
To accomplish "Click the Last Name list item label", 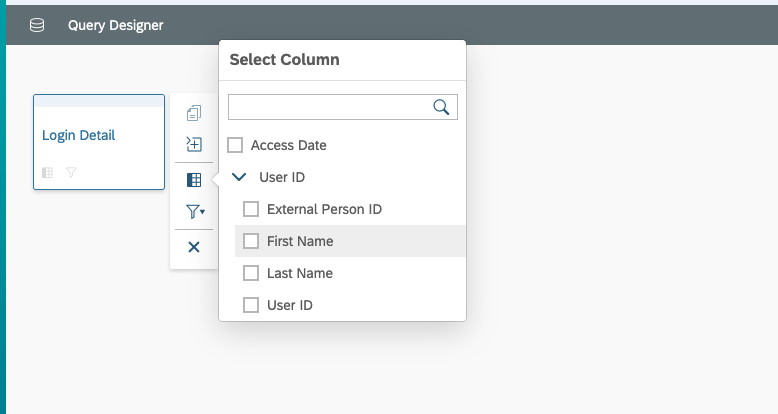I will coord(300,273).
